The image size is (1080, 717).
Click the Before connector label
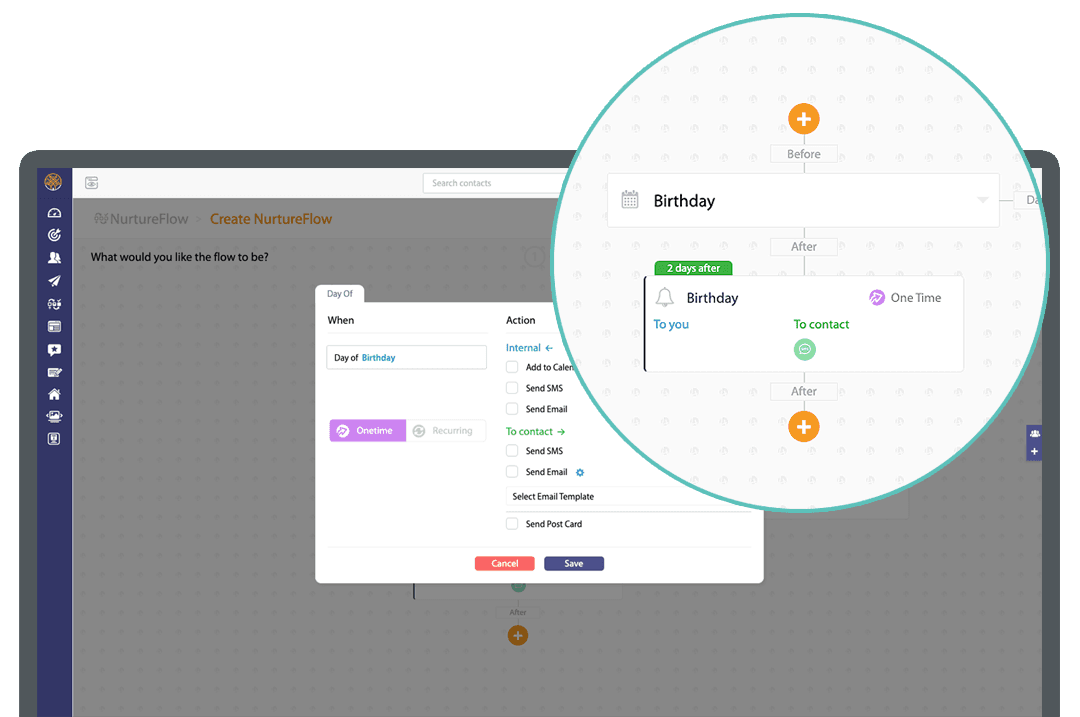point(804,154)
